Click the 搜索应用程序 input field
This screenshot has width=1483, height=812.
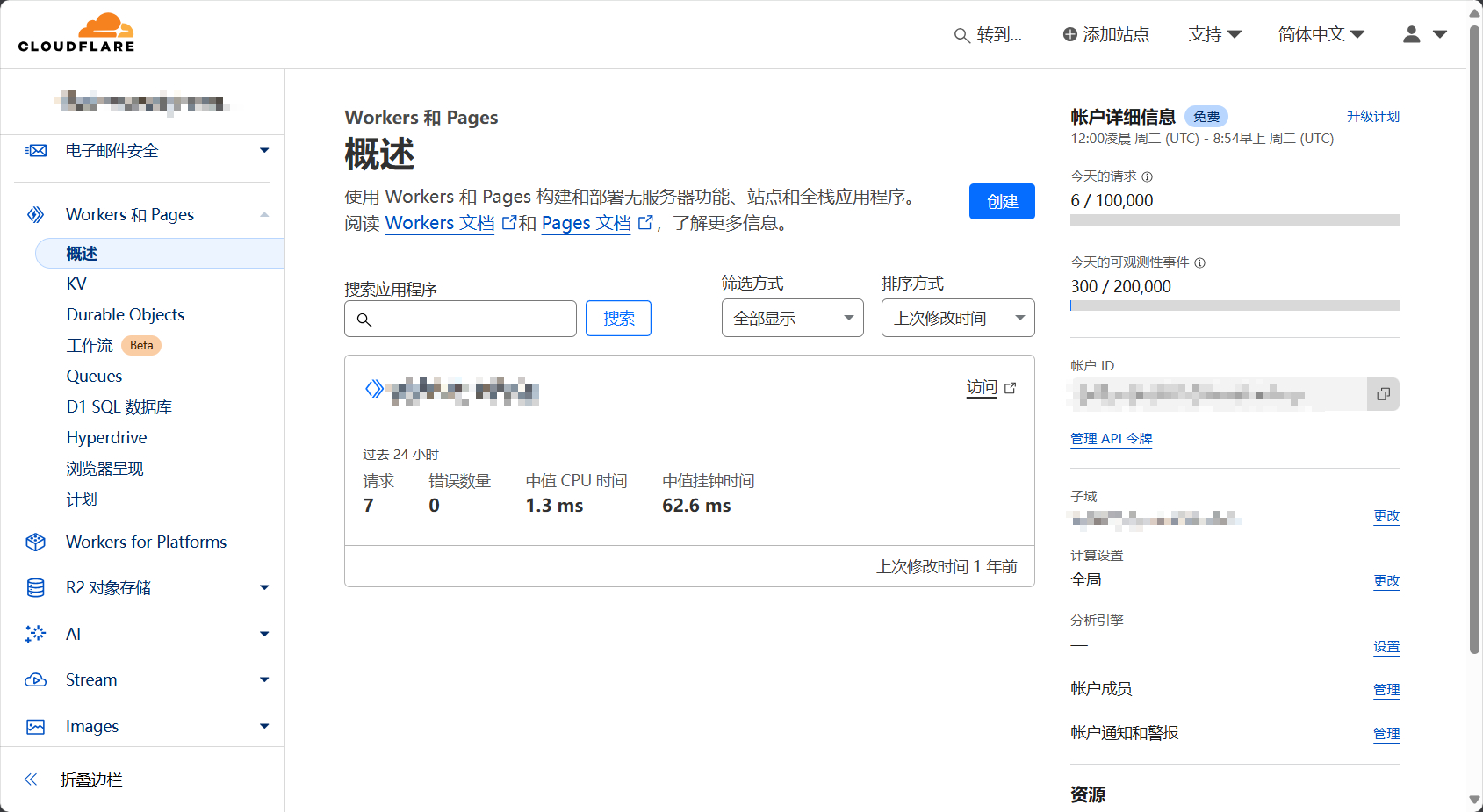459,318
